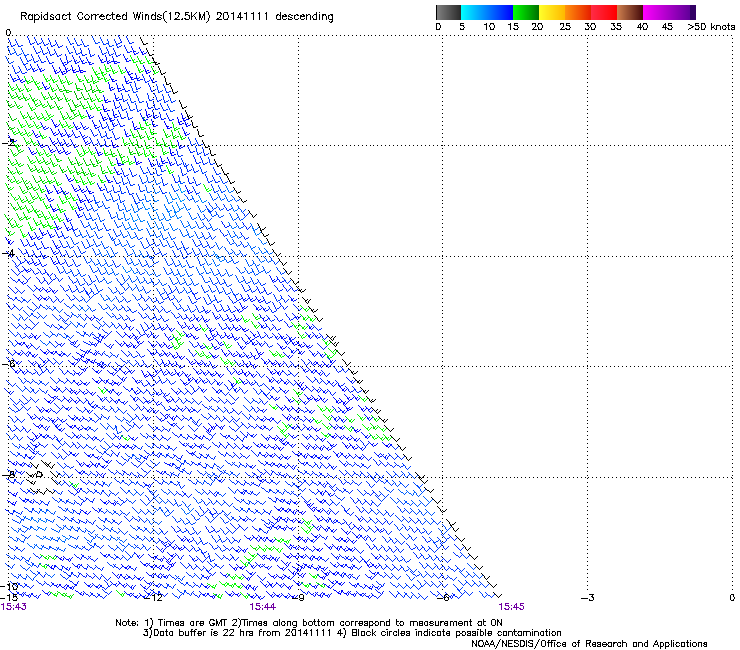Screen dimensions: 740x650
Task: Click the 'NOAA/NESDIS/Office of Research and Applications' credit
Action: (589, 644)
